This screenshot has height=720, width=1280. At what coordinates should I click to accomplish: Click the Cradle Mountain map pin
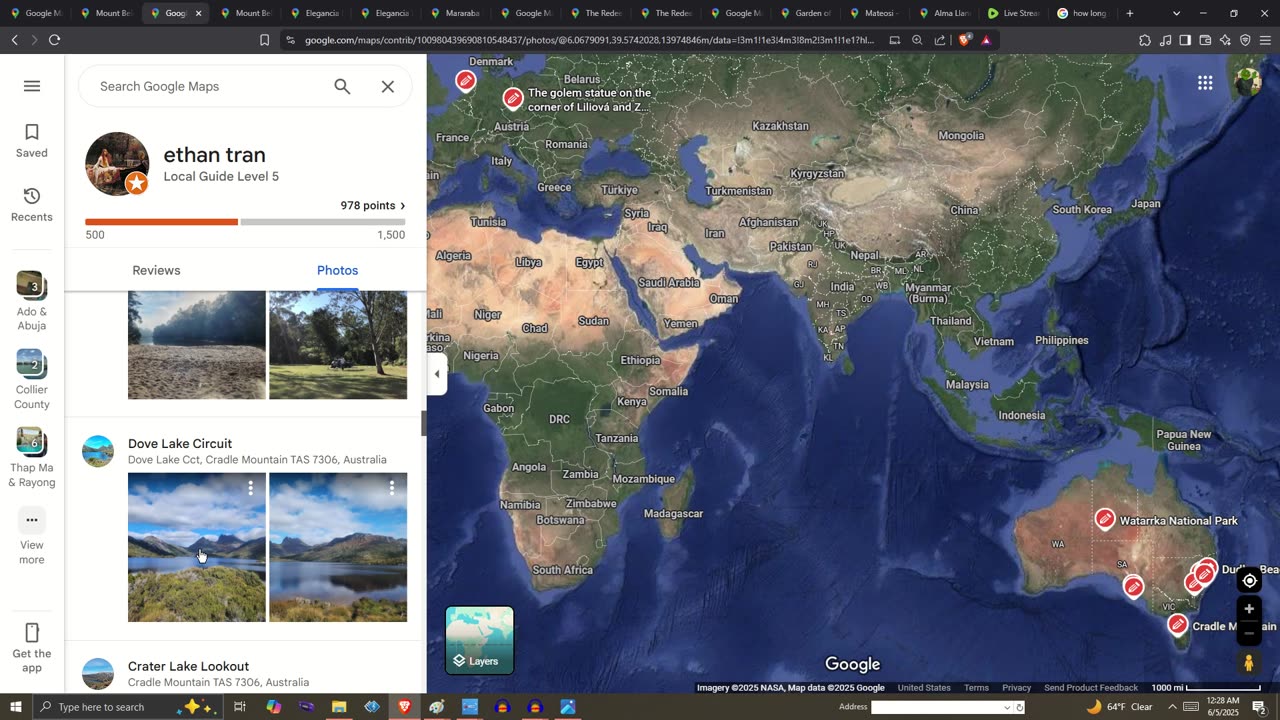[x=1178, y=625]
